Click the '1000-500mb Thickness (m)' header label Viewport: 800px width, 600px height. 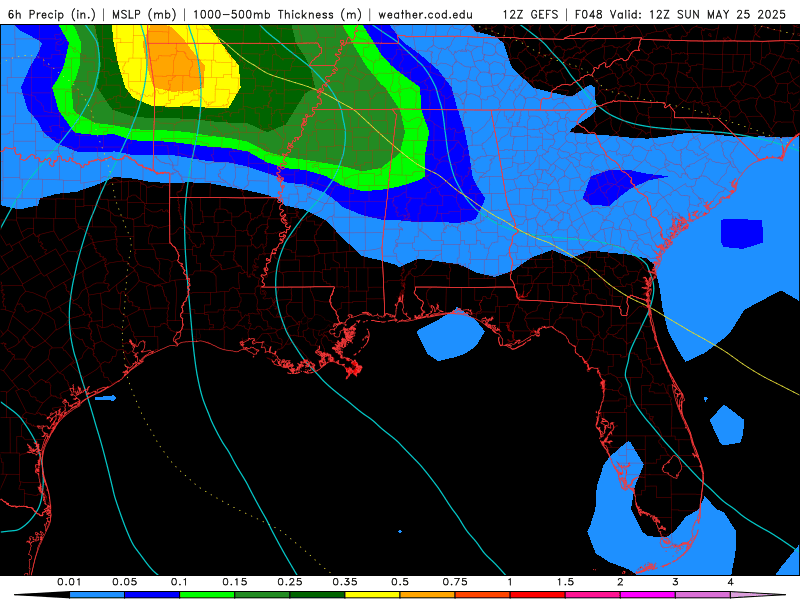277,14
